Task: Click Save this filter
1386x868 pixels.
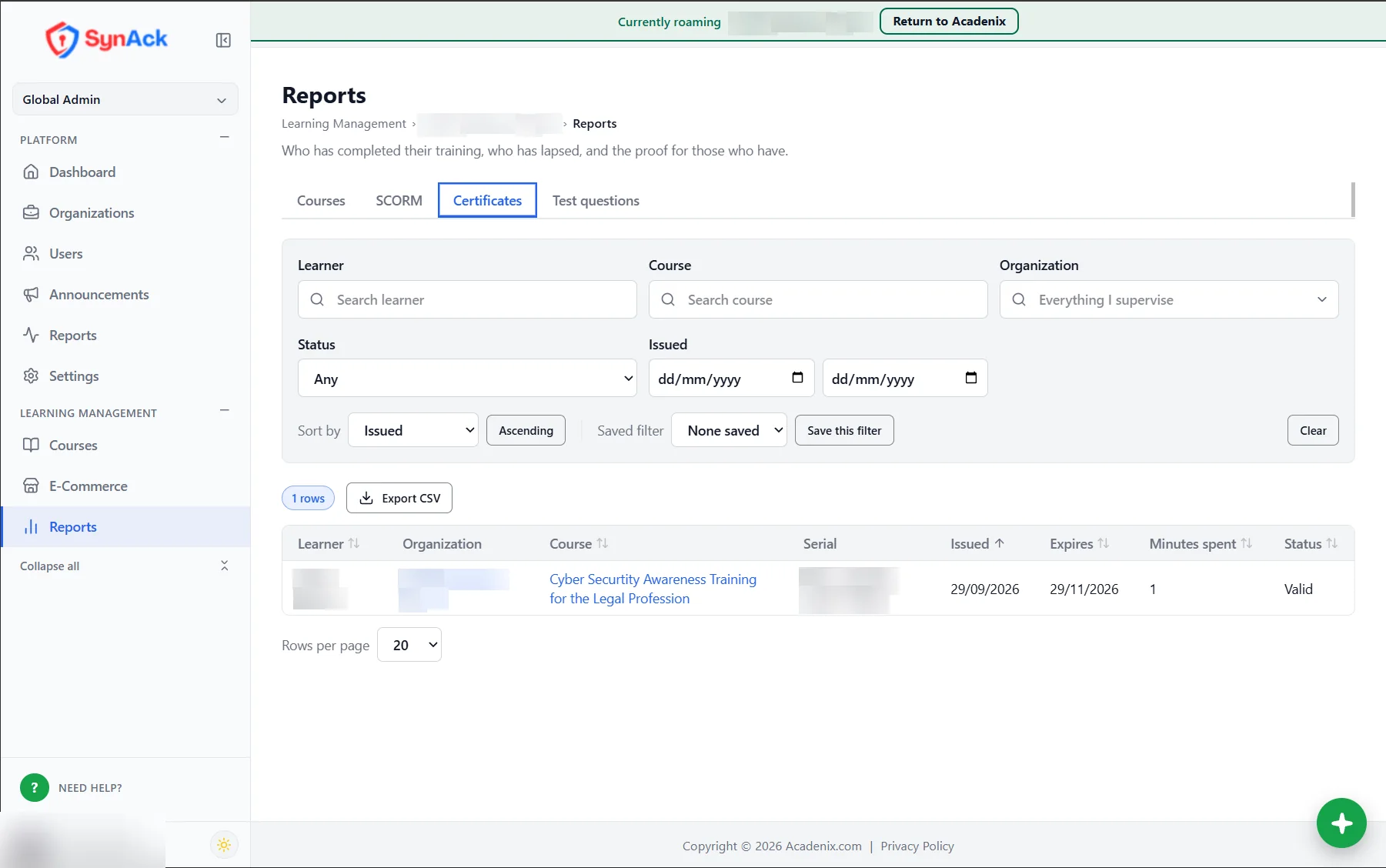Action: tap(844, 430)
